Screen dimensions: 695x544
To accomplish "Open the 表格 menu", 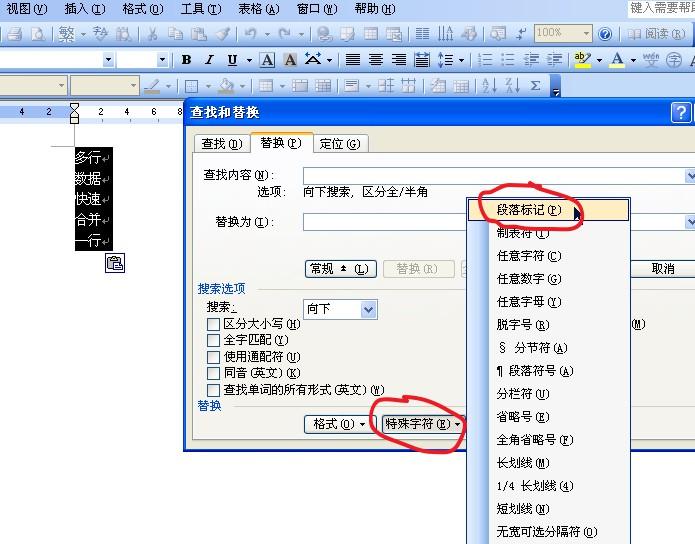I will (x=259, y=8).
